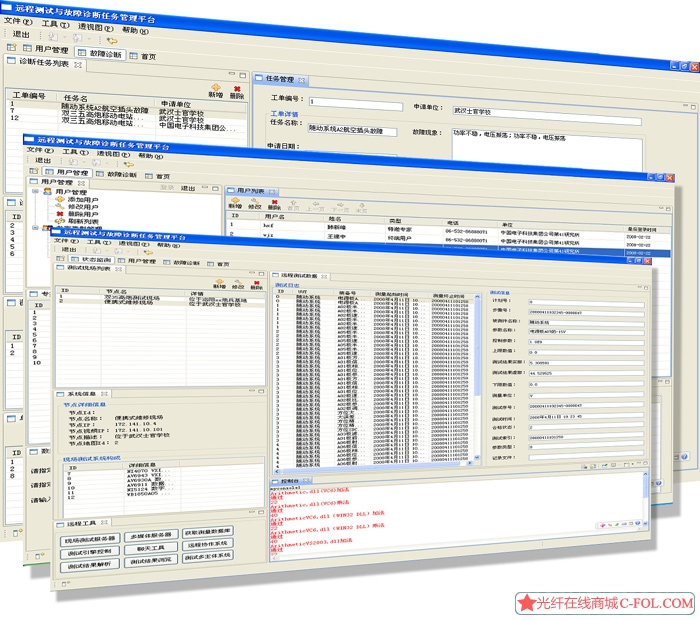This screenshot has width=700, height=620.
Task: Select 删除用户 in the middle window's tree
Action: tap(83, 214)
